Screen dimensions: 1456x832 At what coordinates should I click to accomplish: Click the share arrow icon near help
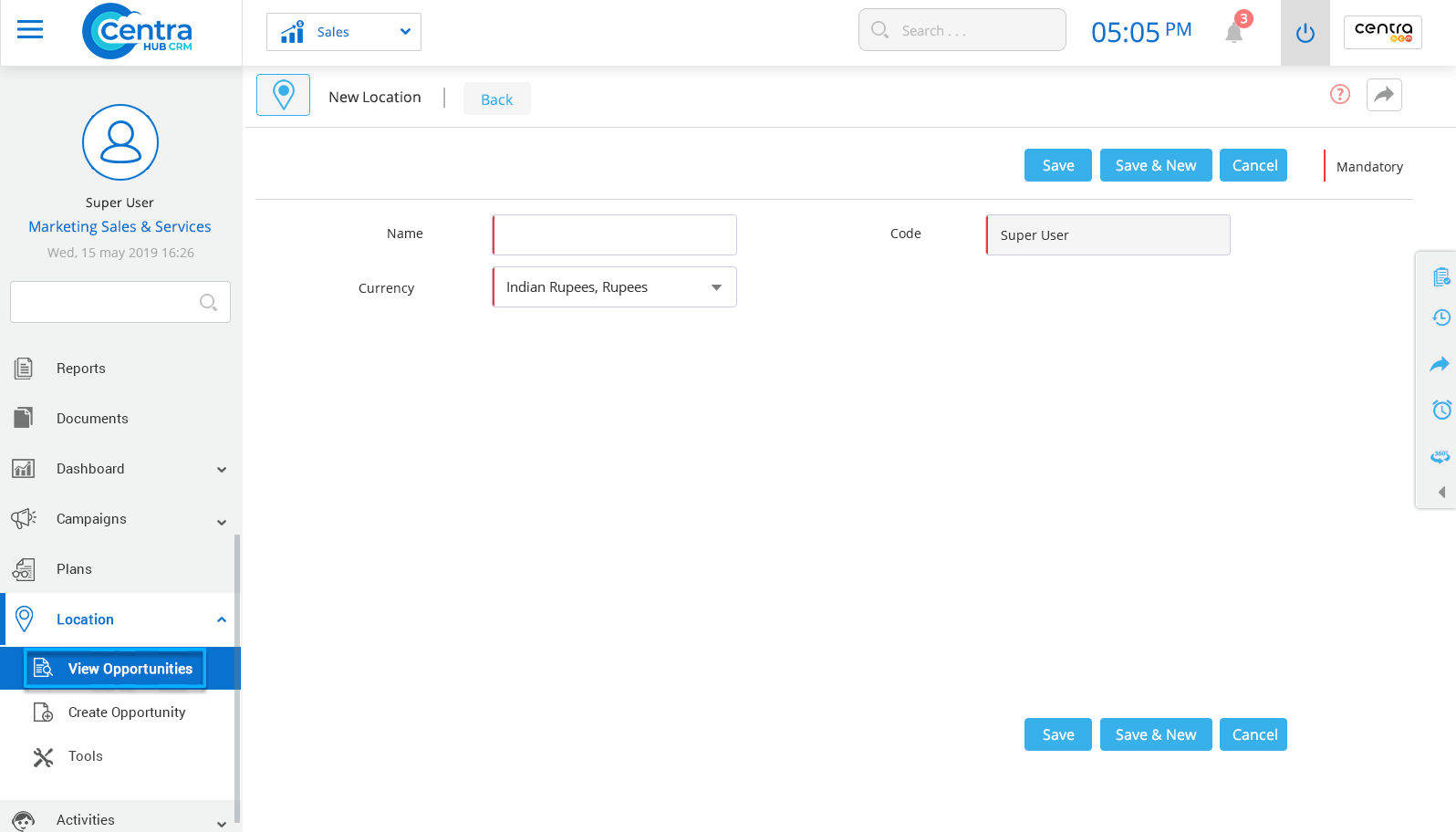1384,95
